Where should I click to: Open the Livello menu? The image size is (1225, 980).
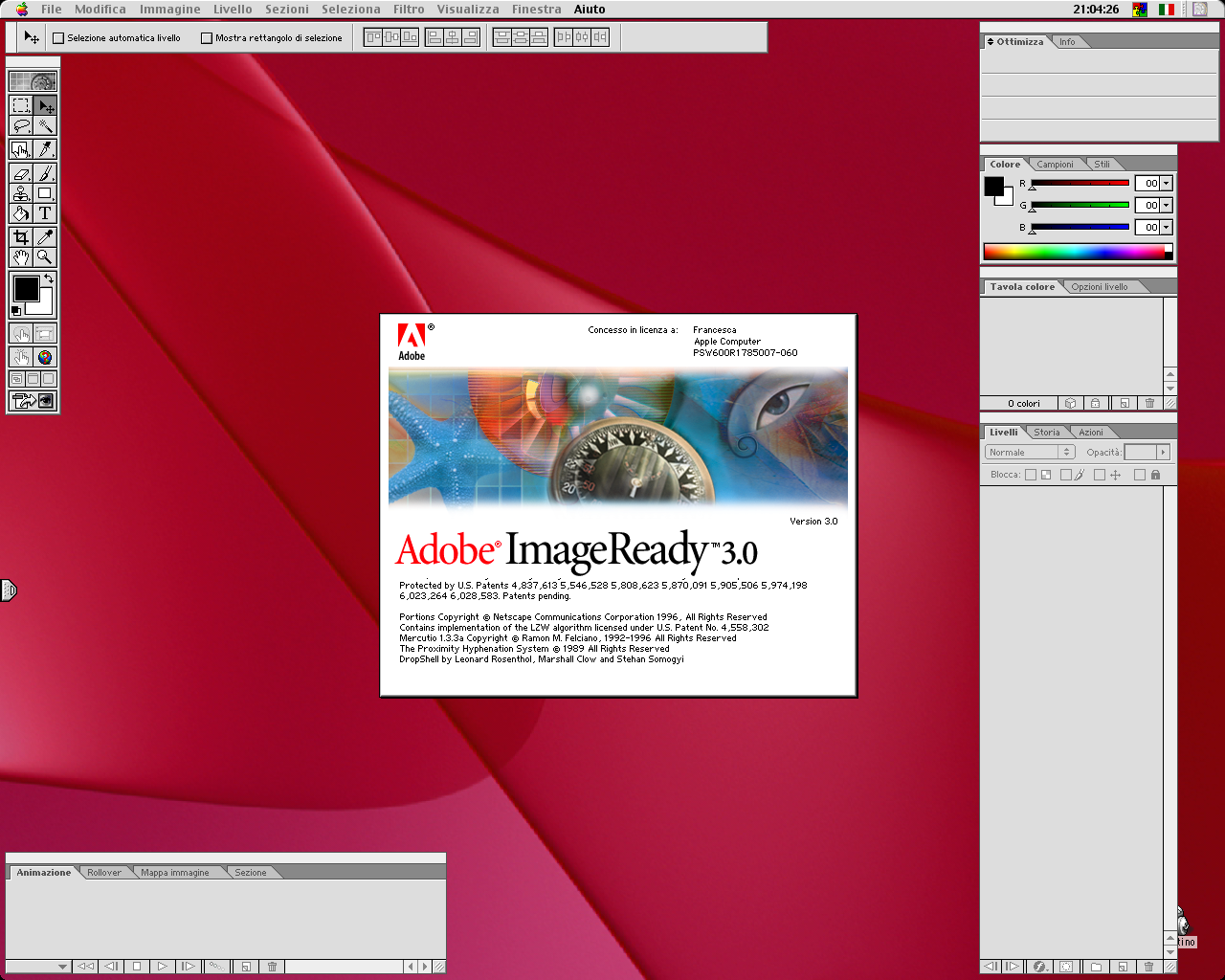[233, 9]
